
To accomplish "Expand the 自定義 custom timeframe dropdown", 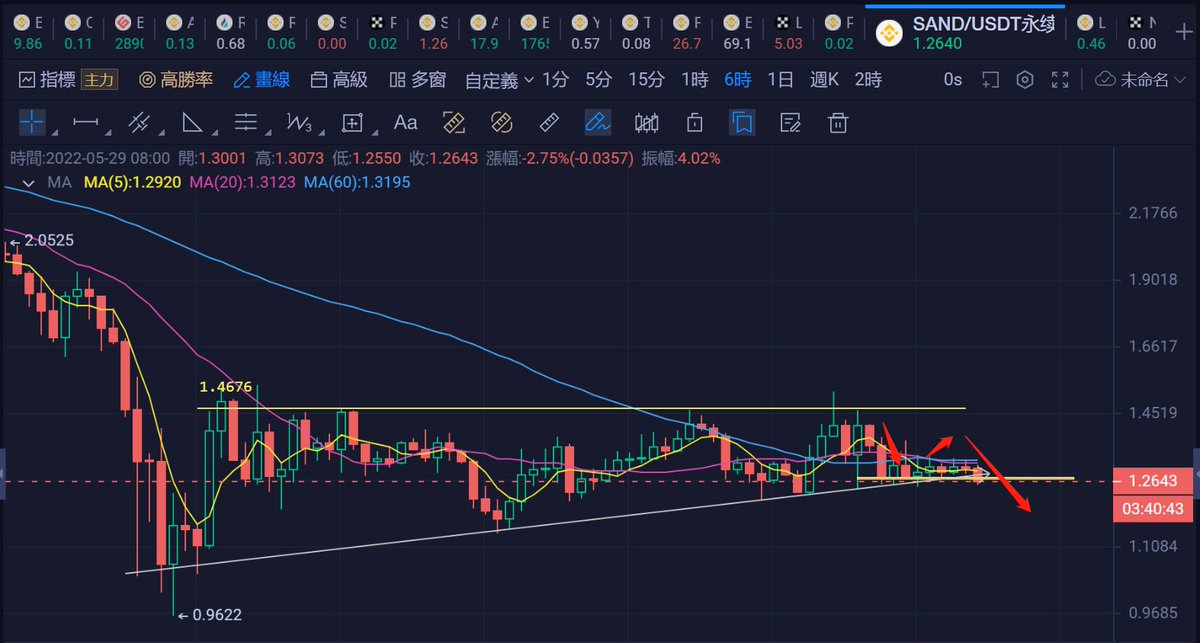I will pos(499,79).
